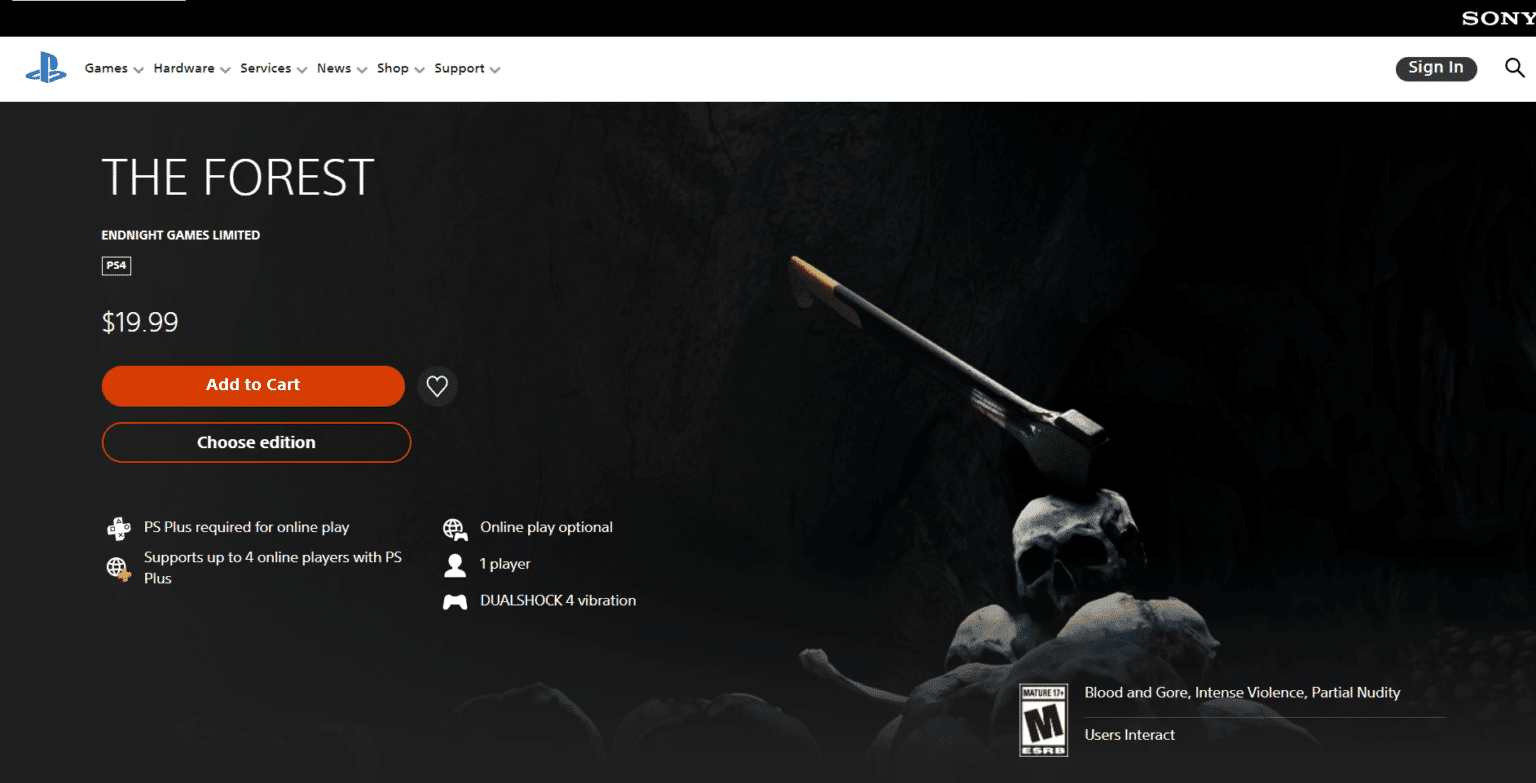Add The Forest to your wishlist heart
The height and width of the screenshot is (783, 1536).
click(x=437, y=385)
